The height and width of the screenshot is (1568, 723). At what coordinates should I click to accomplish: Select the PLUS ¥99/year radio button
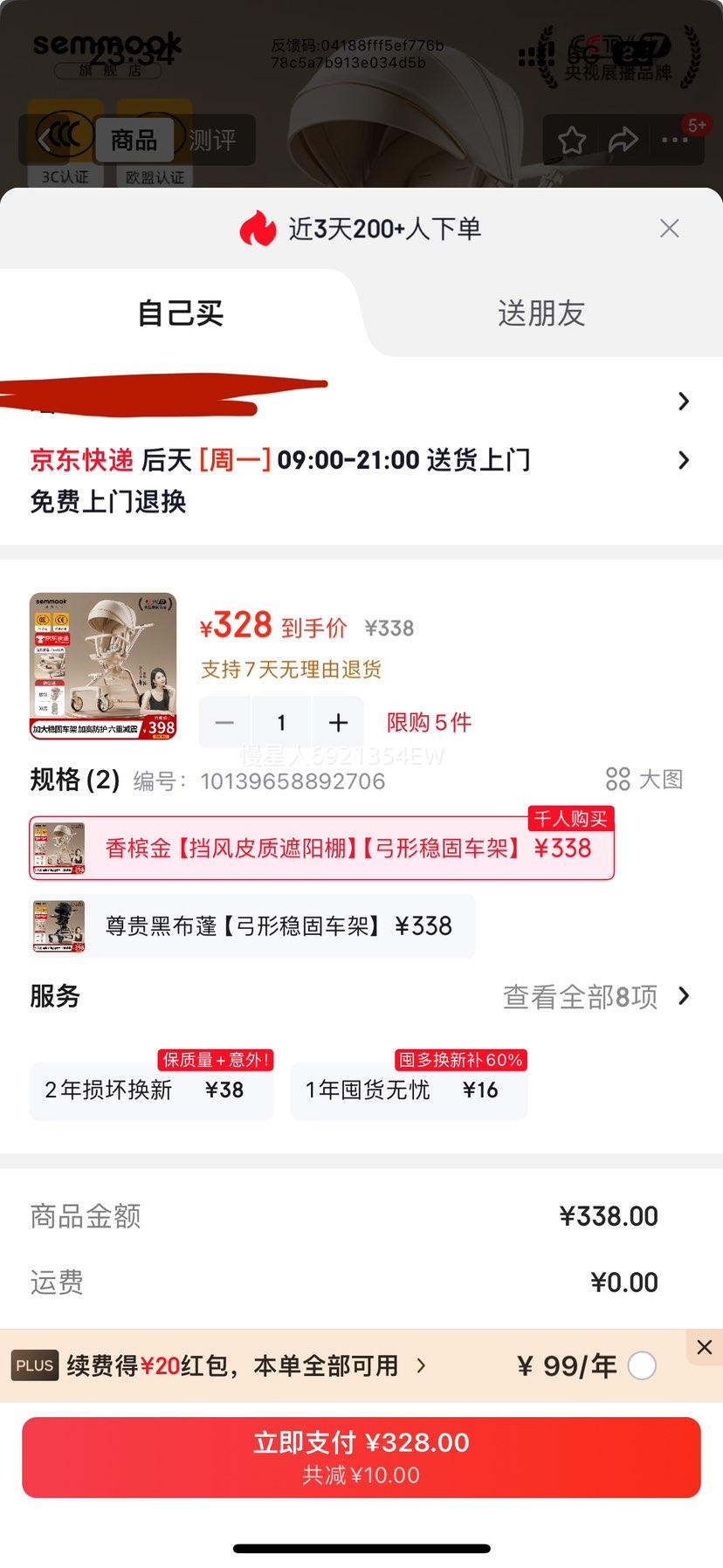[642, 1365]
